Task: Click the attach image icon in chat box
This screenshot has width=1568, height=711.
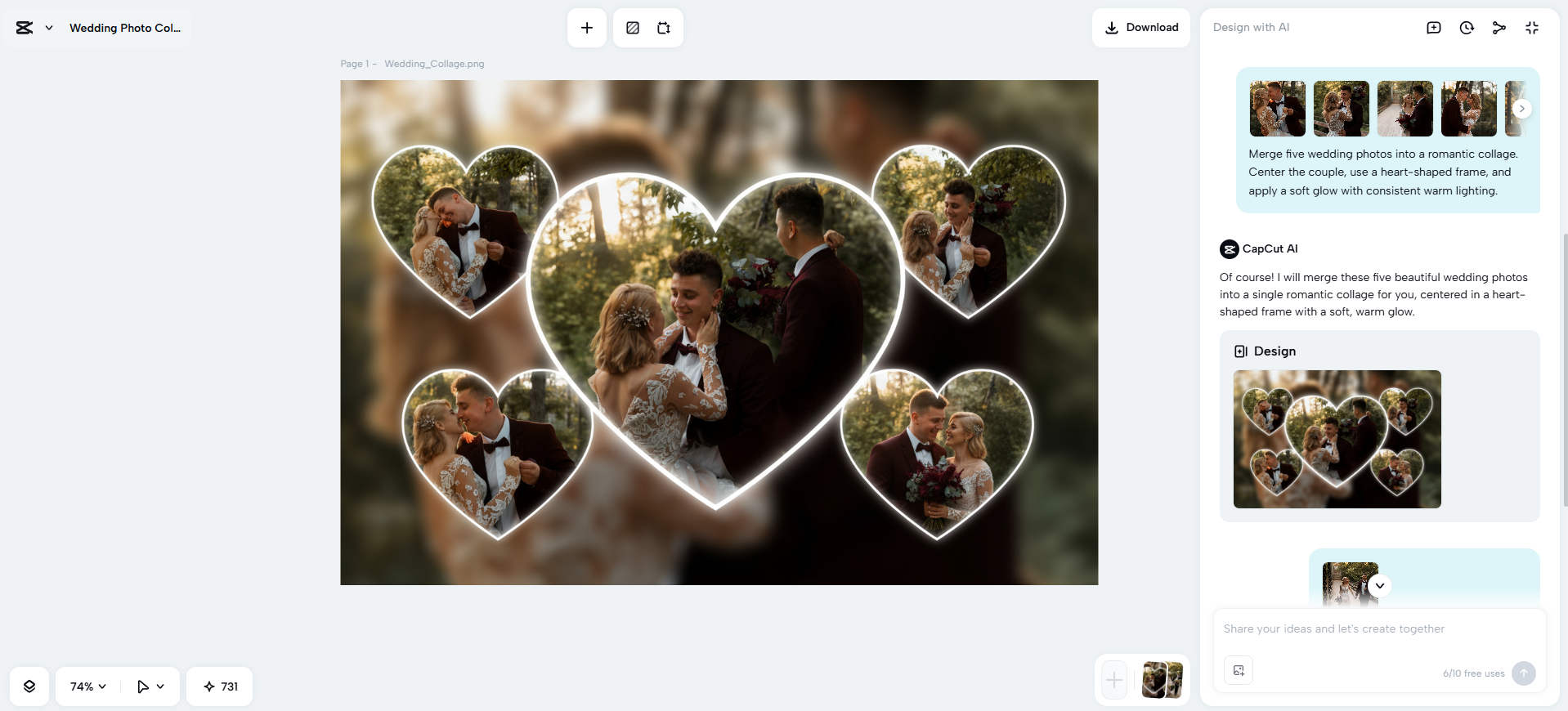Action: [1239, 670]
